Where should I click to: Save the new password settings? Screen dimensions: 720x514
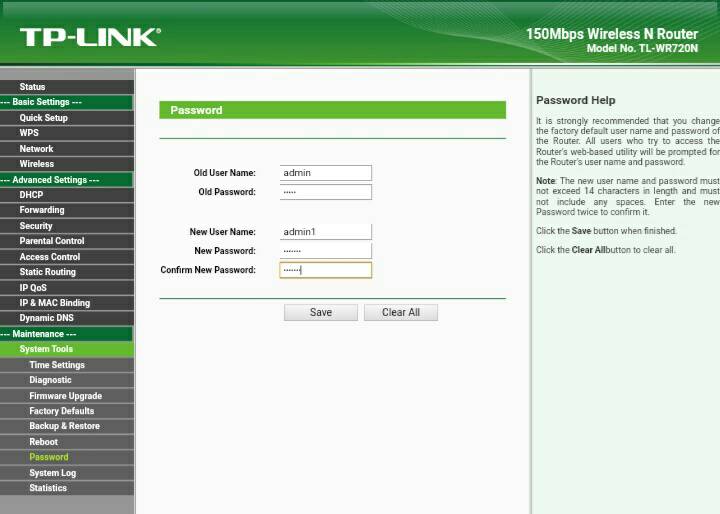[x=321, y=312]
